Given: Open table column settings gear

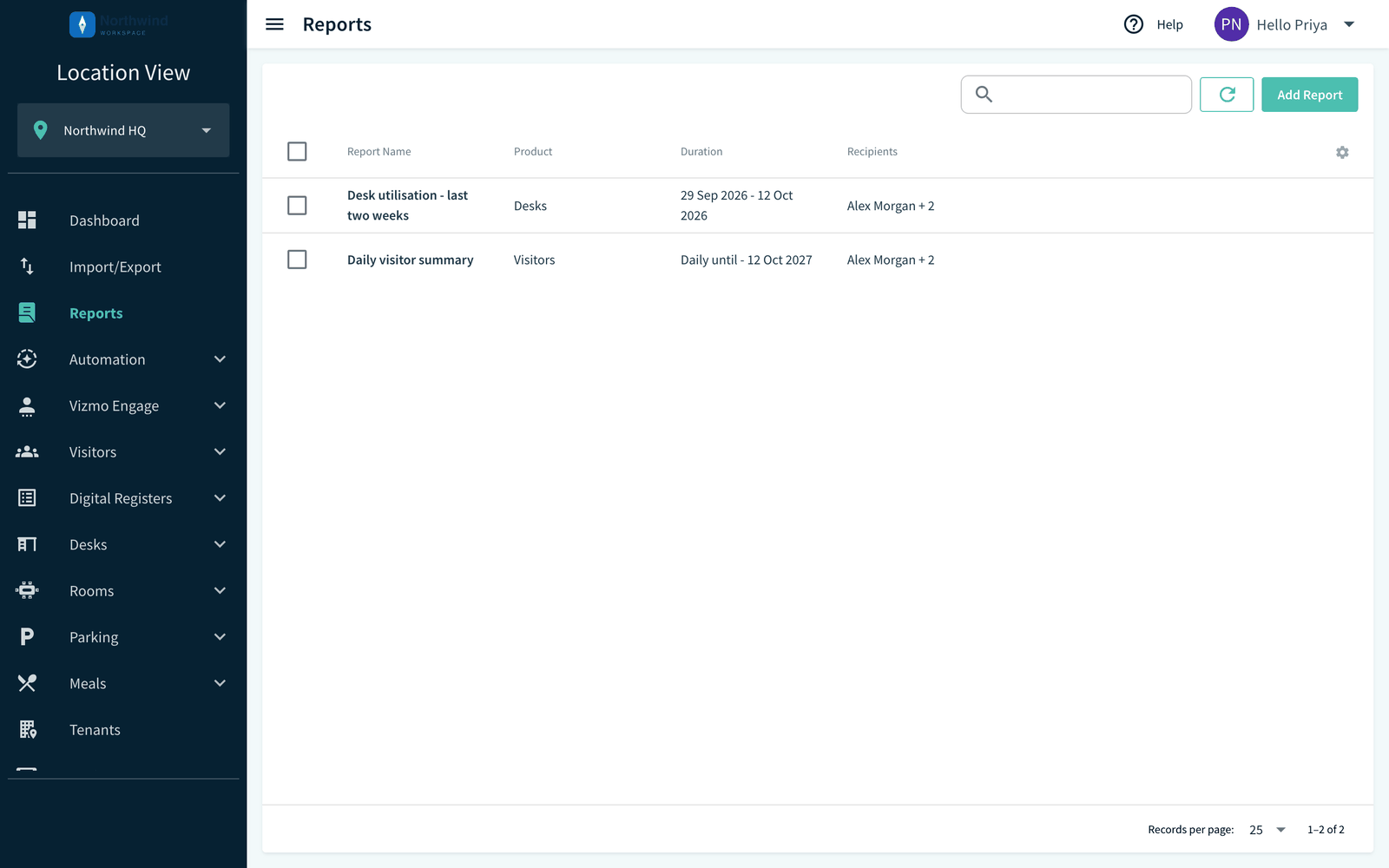Looking at the screenshot, I should pyautogui.click(x=1342, y=152).
